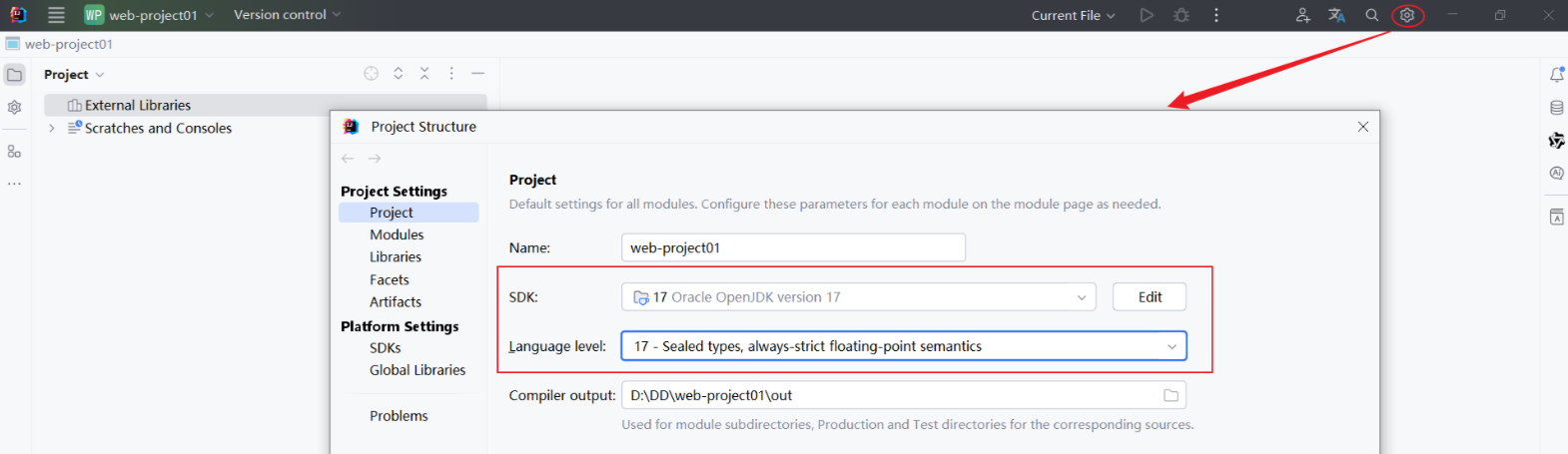Open Version control menu
Screen dimensions: 1568x454
click(287, 15)
